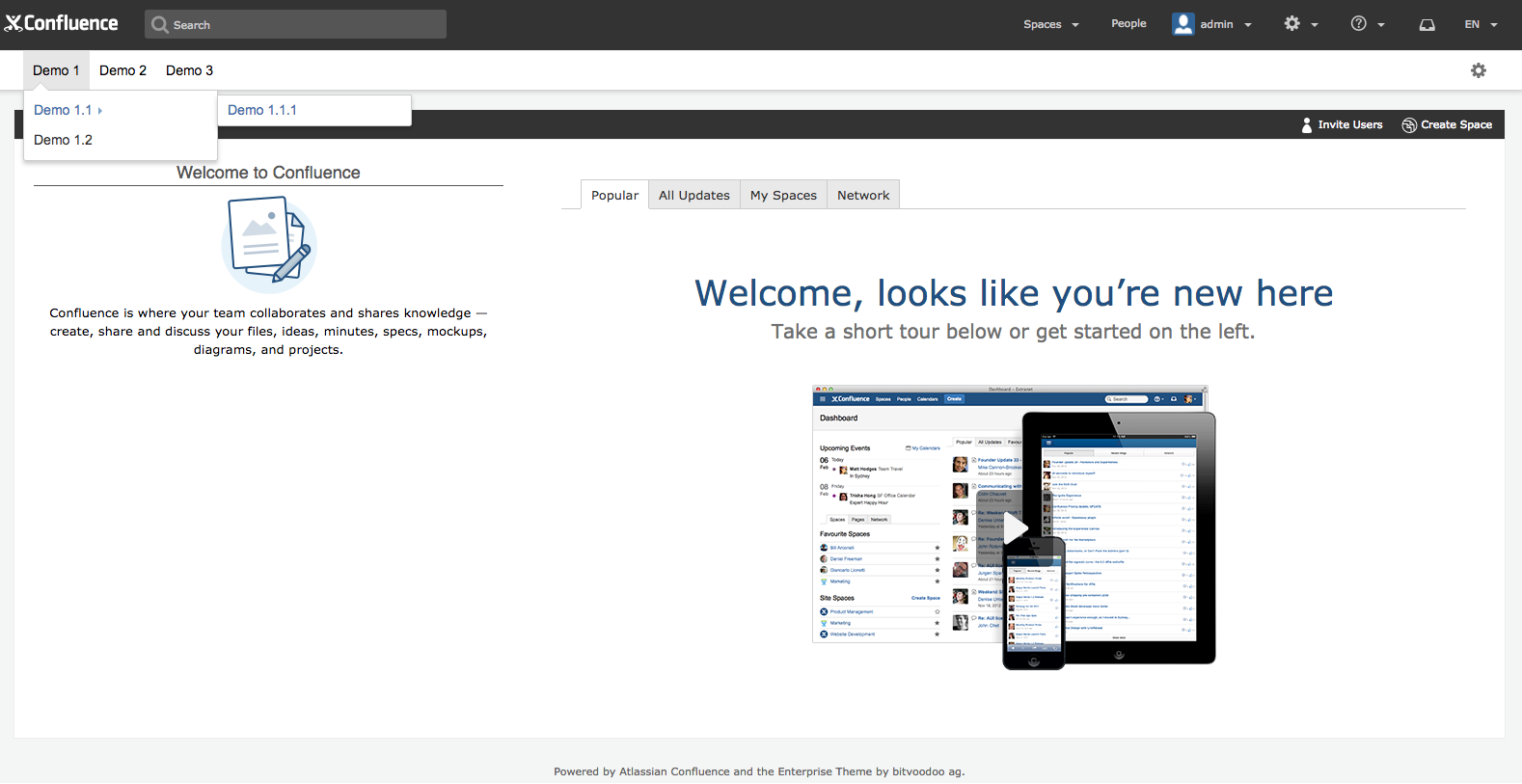Click the Confluence logo in header

(x=62, y=23)
